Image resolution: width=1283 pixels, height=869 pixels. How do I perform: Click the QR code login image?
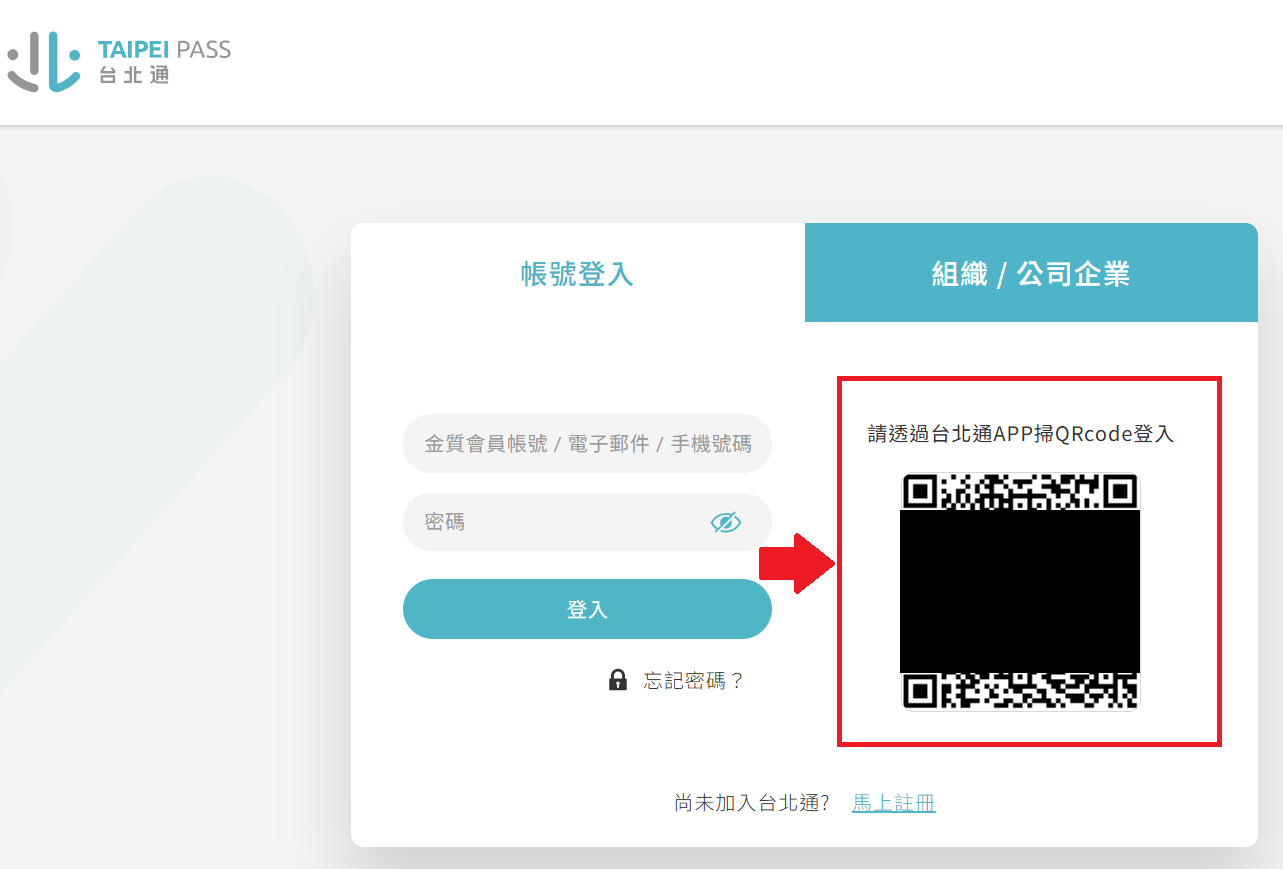pyautogui.click(x=1020, y=592)
